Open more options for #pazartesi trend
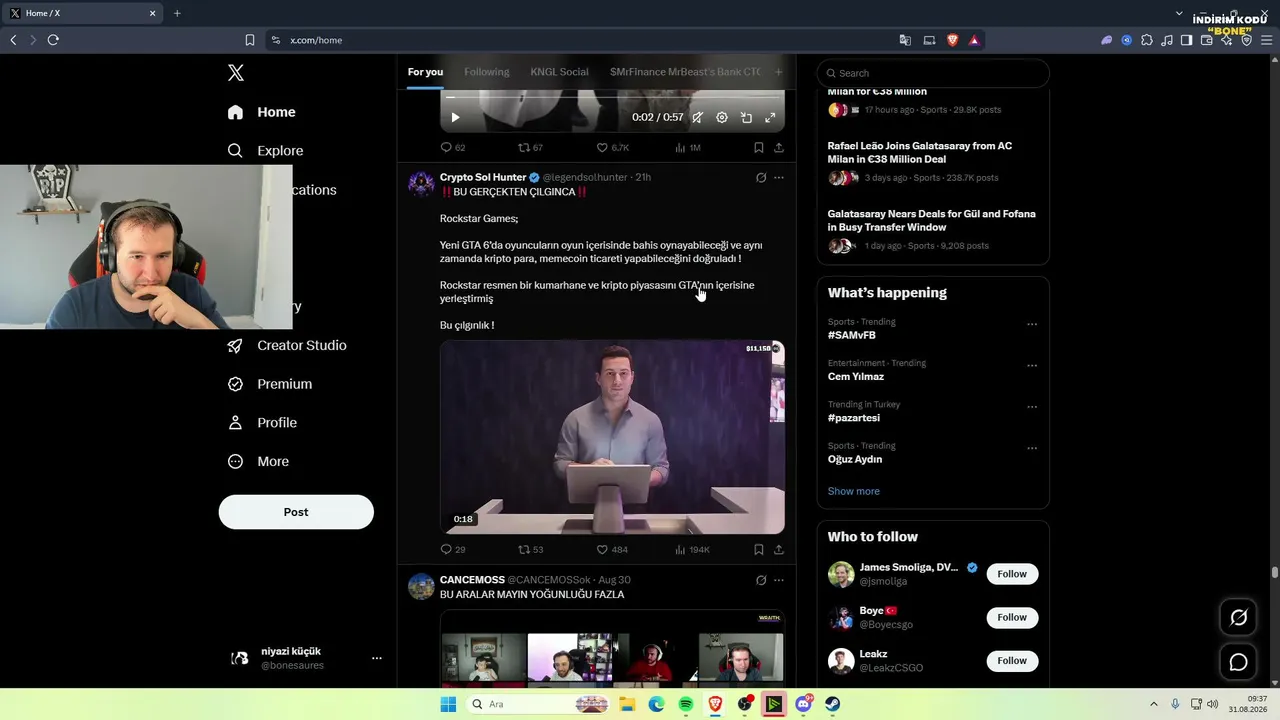Image resolution: width=1280 pixels, height=720 pixels. (x=1032, y=407)
